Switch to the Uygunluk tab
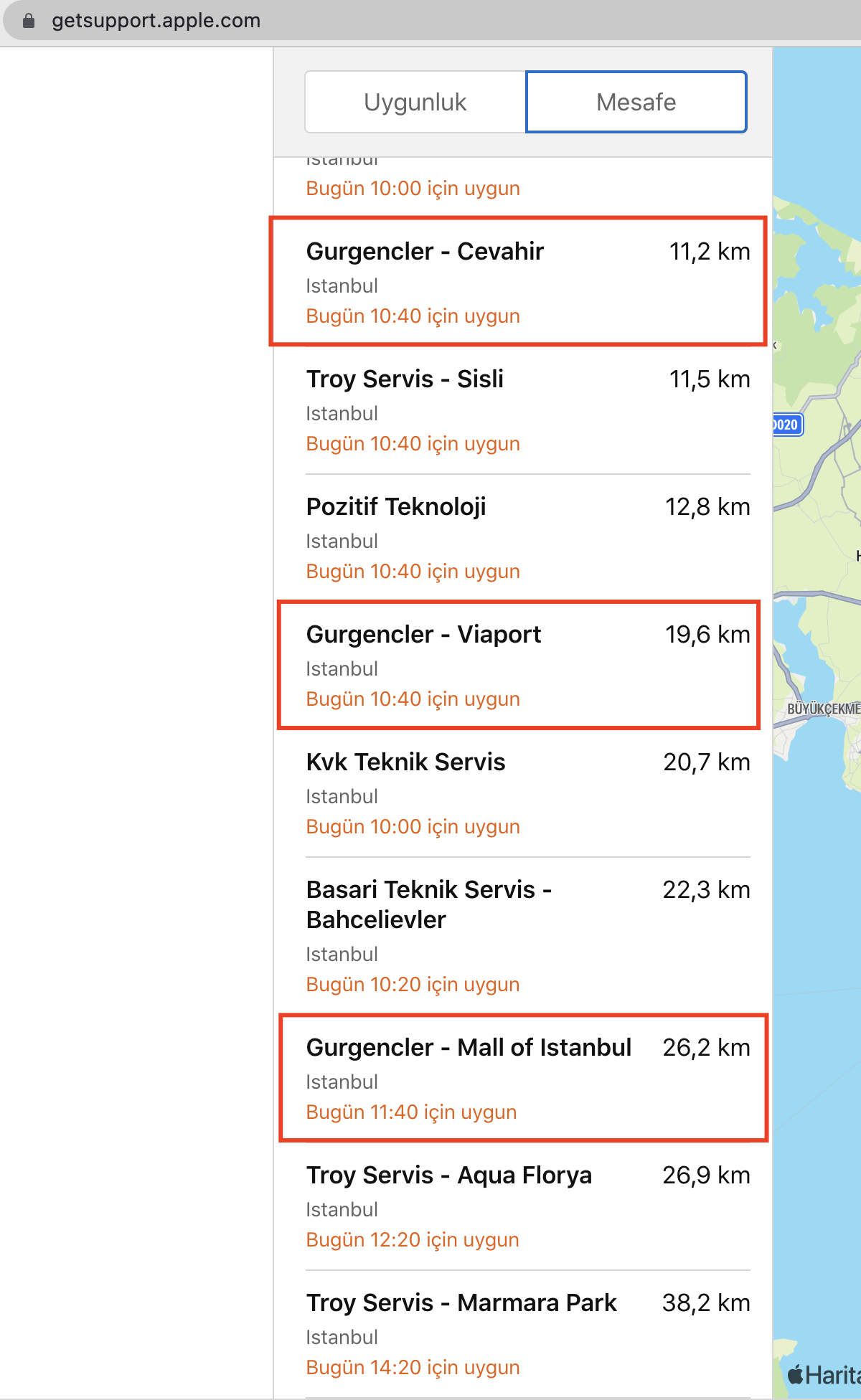The height and width of the screenshot is (1400, 861). click(415, 102)
